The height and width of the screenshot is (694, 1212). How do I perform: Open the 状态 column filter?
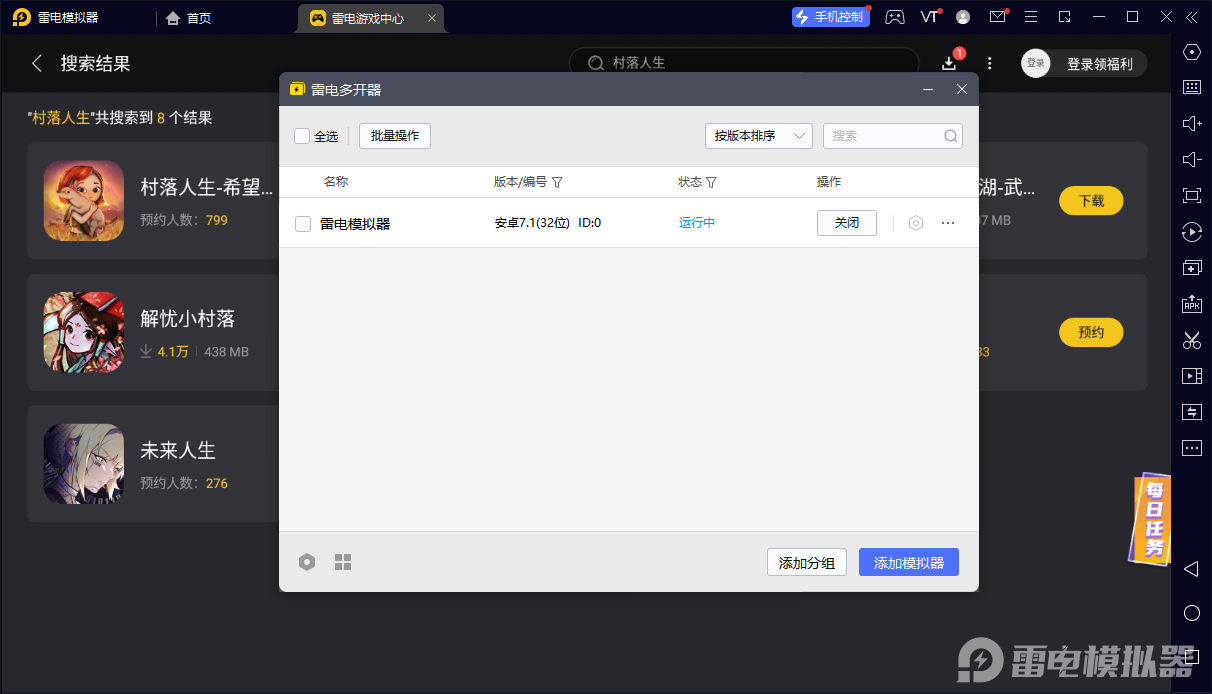(711, 182)
